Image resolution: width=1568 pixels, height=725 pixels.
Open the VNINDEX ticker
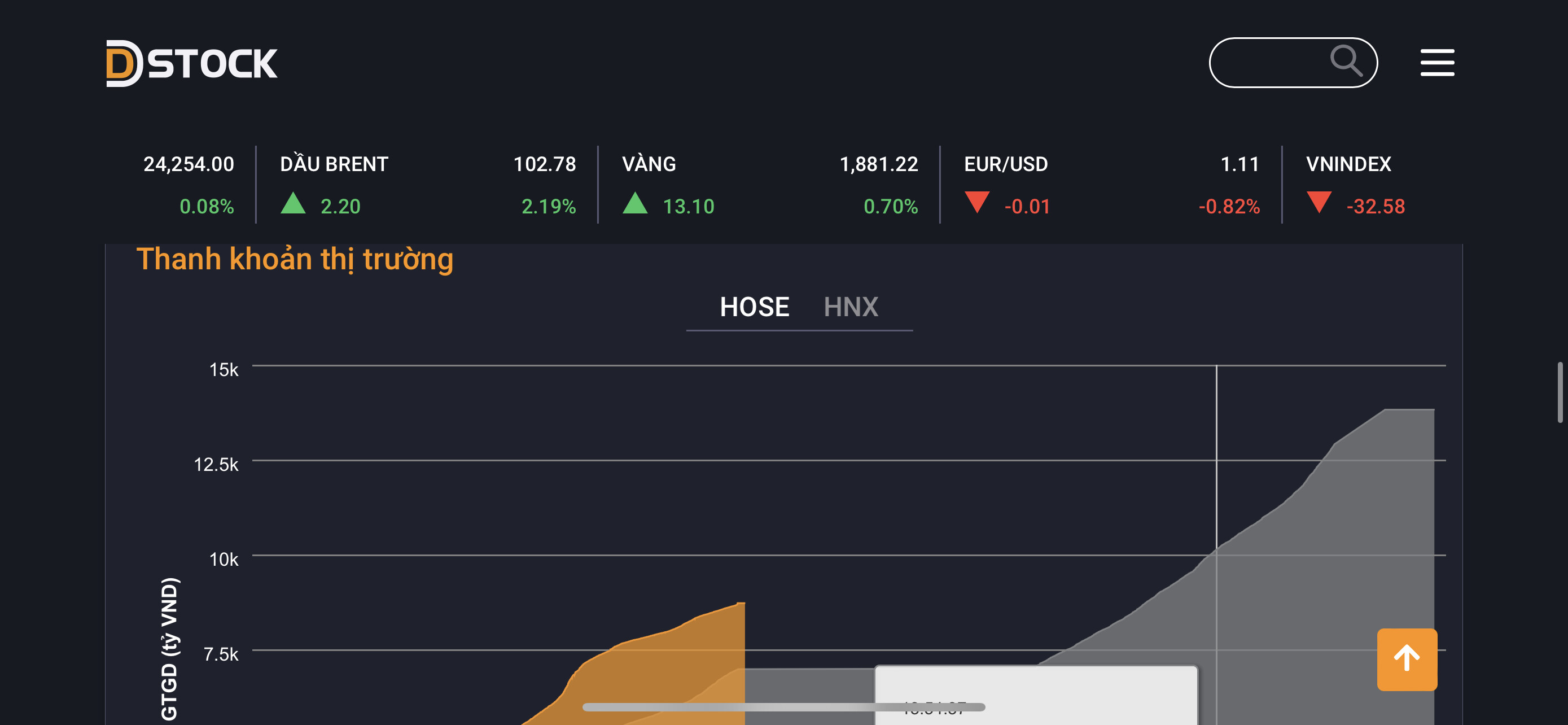1348,164
